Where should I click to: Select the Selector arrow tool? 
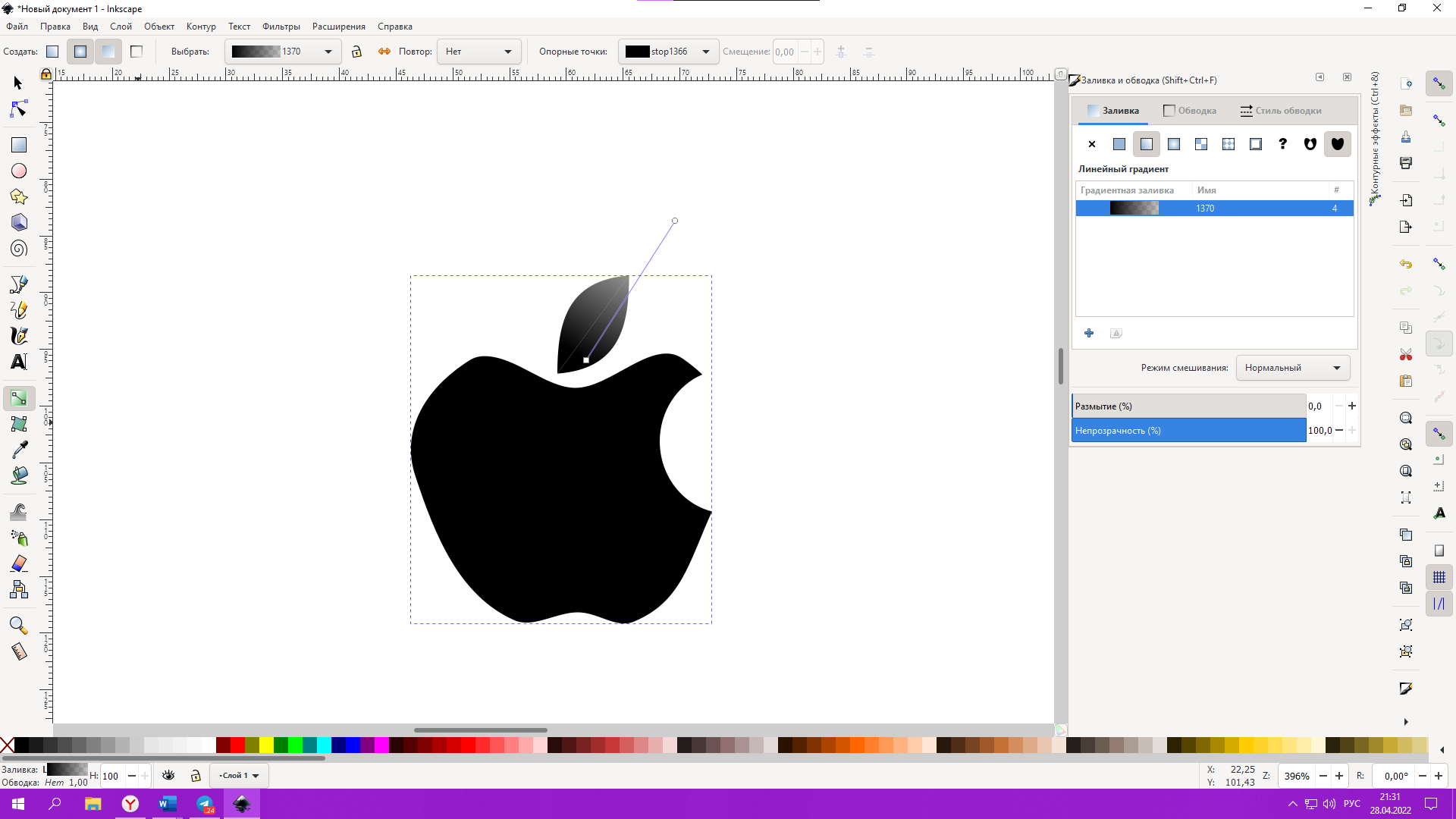[x=18, y=83]
